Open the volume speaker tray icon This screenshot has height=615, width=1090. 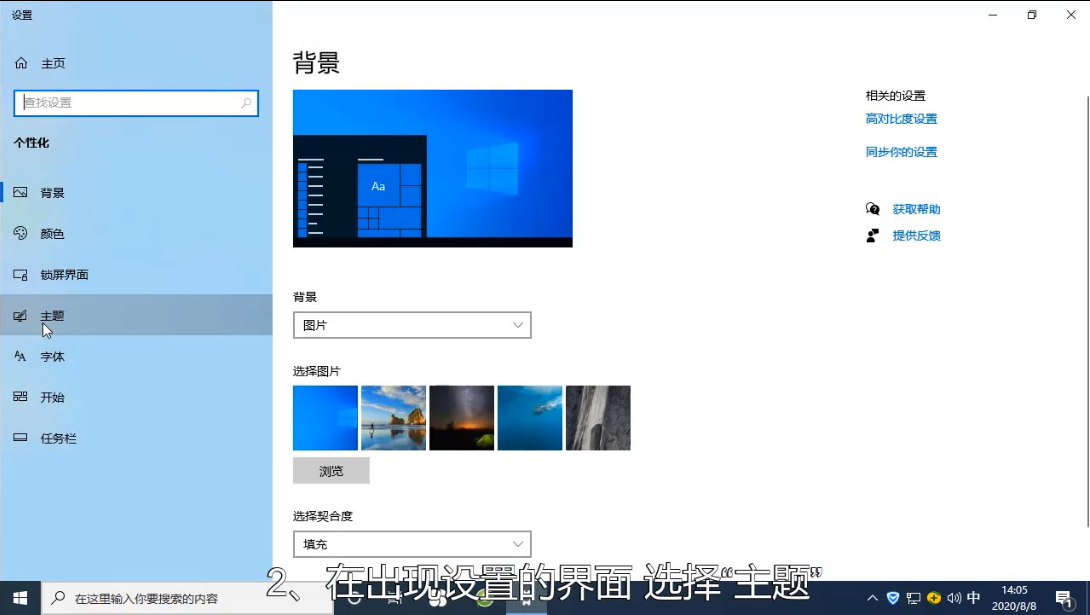[954, 598]
